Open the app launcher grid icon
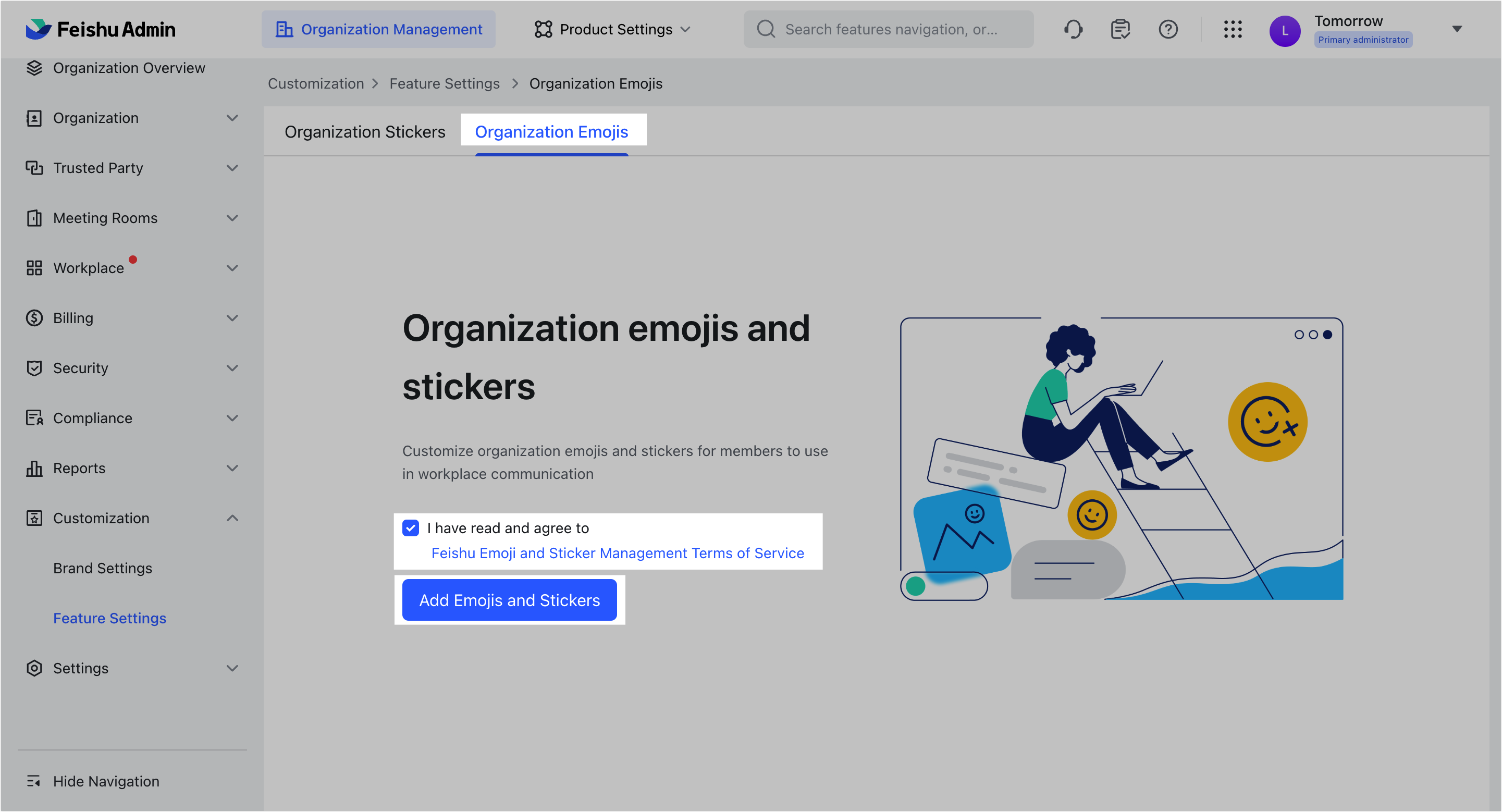 1233,29
